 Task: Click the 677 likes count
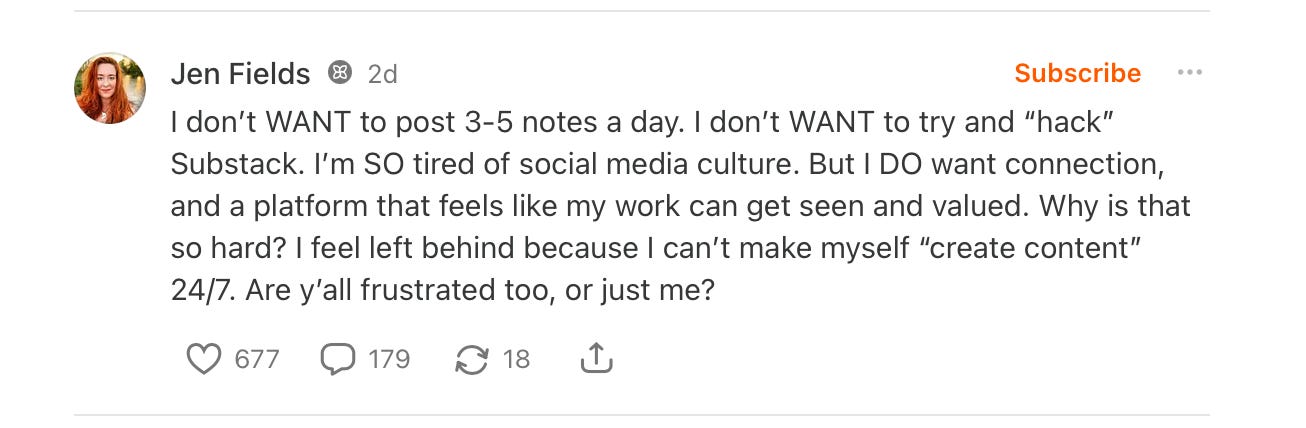[257, 359]
